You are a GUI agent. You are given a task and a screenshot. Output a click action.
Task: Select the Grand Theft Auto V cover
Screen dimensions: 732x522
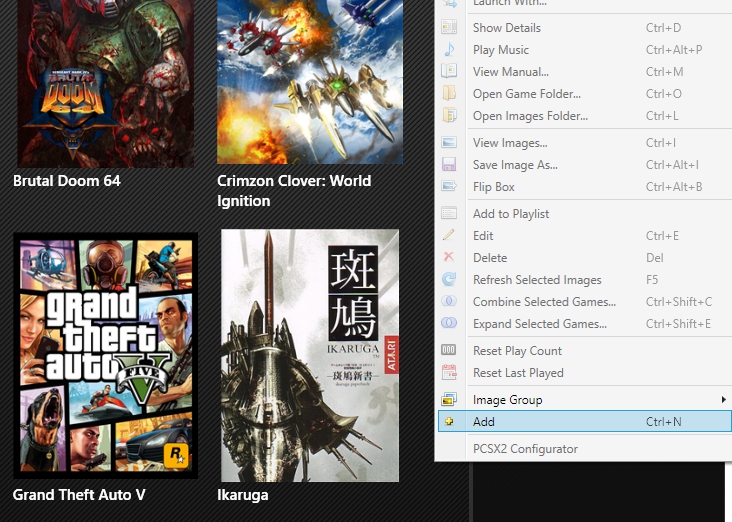pyautogui.click(x=106, y=355)
